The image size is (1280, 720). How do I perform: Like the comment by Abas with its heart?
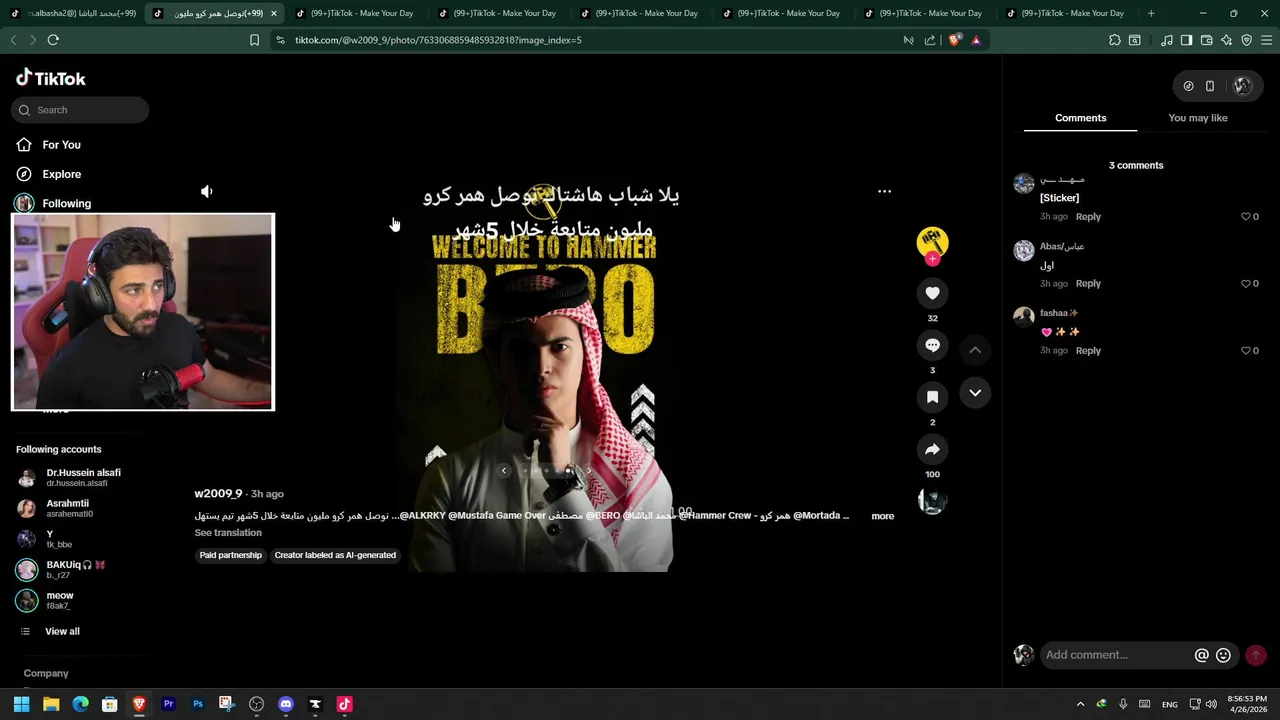[1246, 284]
